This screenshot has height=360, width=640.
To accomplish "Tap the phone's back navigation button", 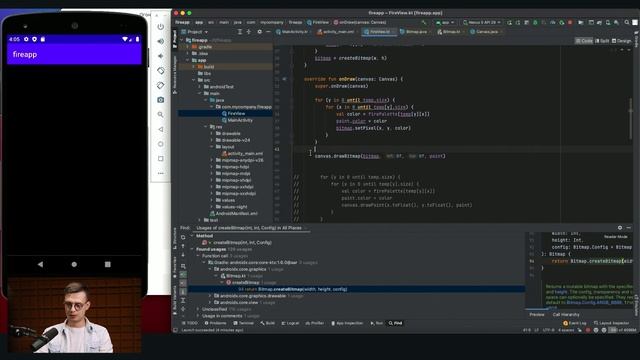I will click(40, 264).
